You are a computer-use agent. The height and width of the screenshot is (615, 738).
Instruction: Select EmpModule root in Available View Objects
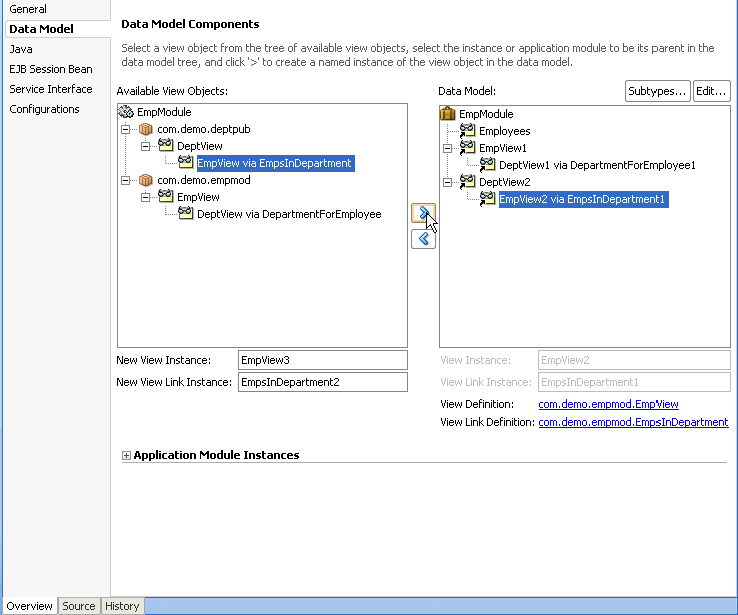[x=164, y=112]
